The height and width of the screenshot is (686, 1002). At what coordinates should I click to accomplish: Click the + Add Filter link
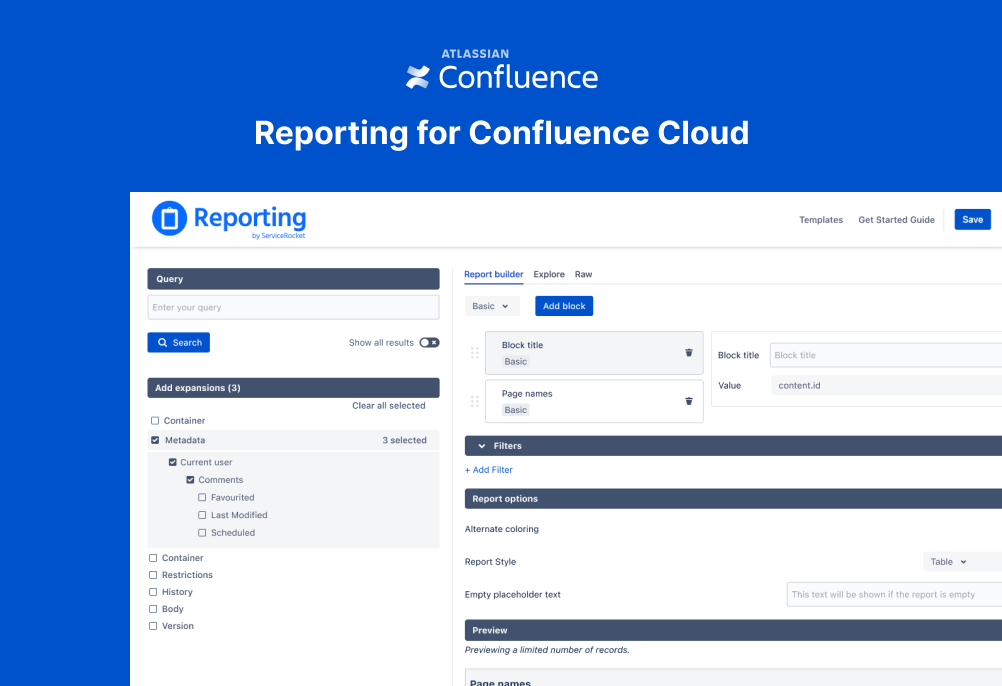pos(488,470)
